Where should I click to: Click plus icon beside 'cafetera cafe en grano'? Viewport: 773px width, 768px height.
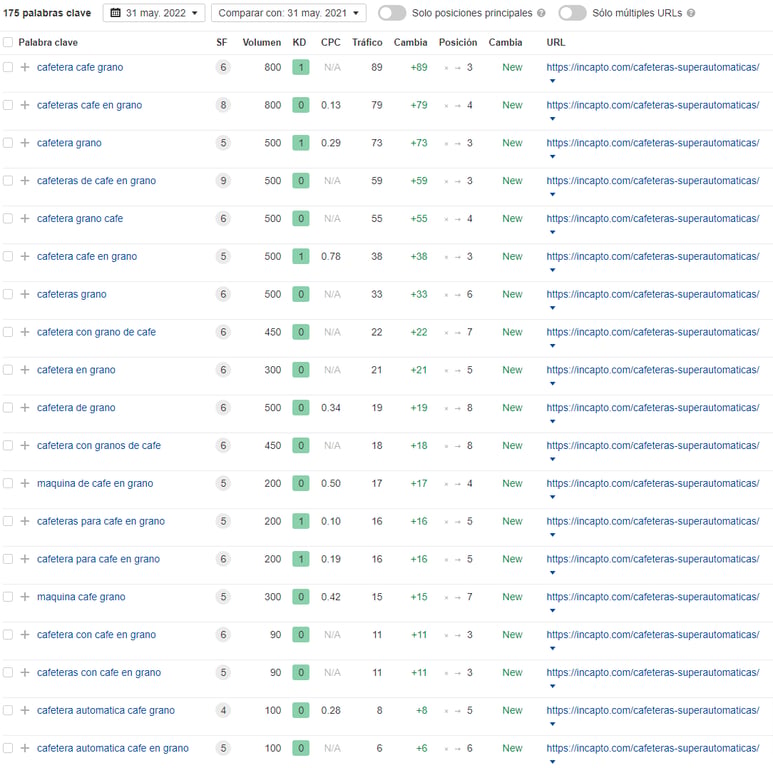[25, 256]
